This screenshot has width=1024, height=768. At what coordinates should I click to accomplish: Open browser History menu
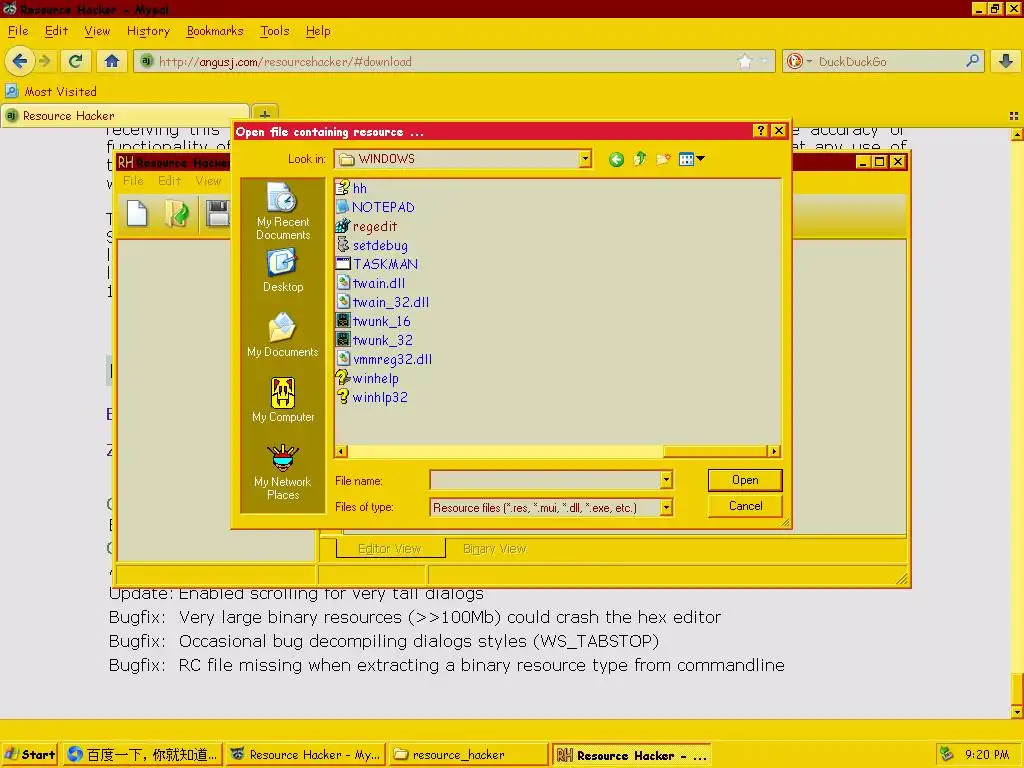[x=148, y=31]
